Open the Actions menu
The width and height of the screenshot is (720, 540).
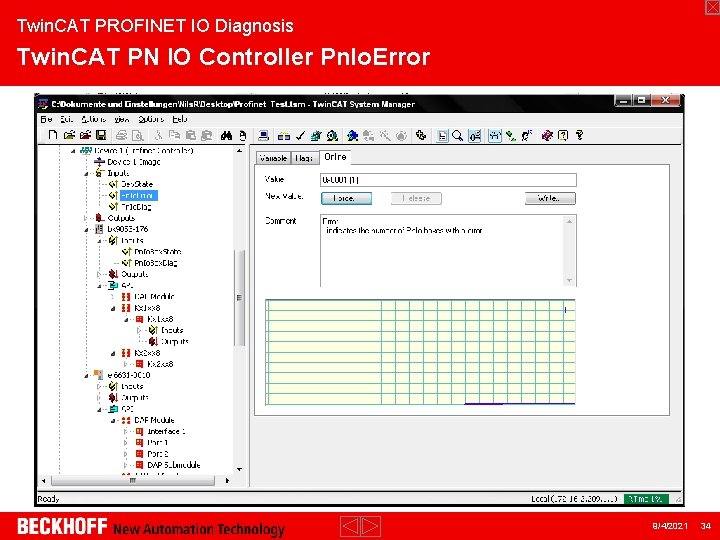tap(94, 119)
